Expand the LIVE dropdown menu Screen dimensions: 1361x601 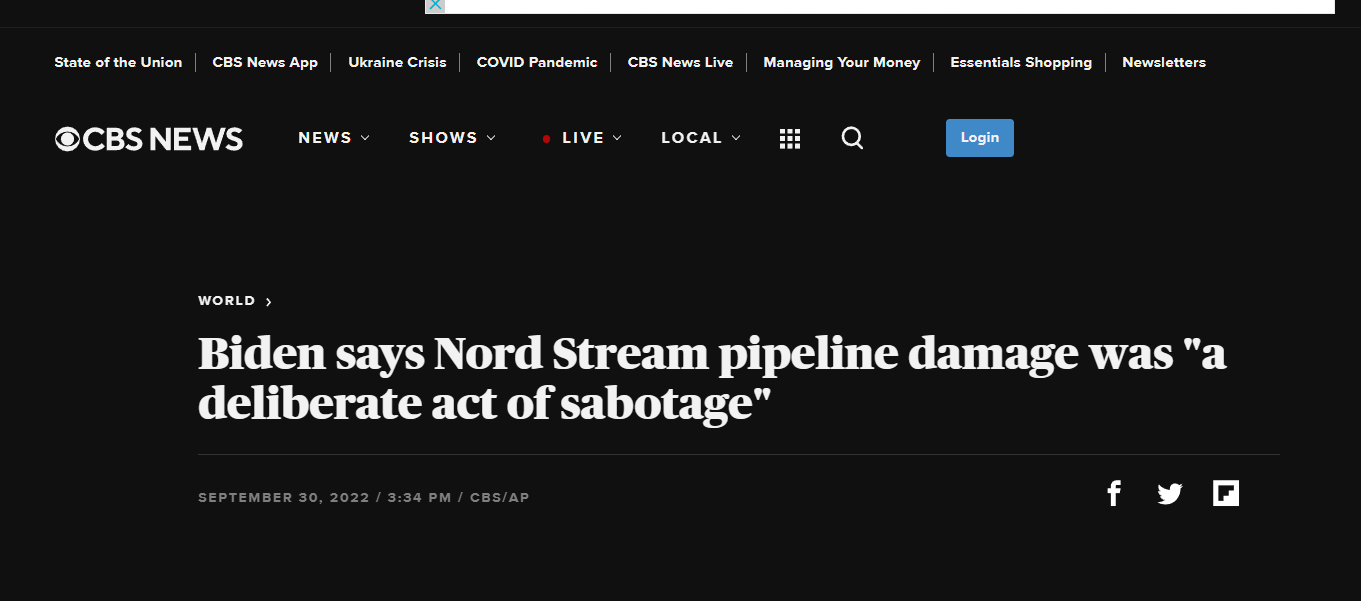coord(582,138)
